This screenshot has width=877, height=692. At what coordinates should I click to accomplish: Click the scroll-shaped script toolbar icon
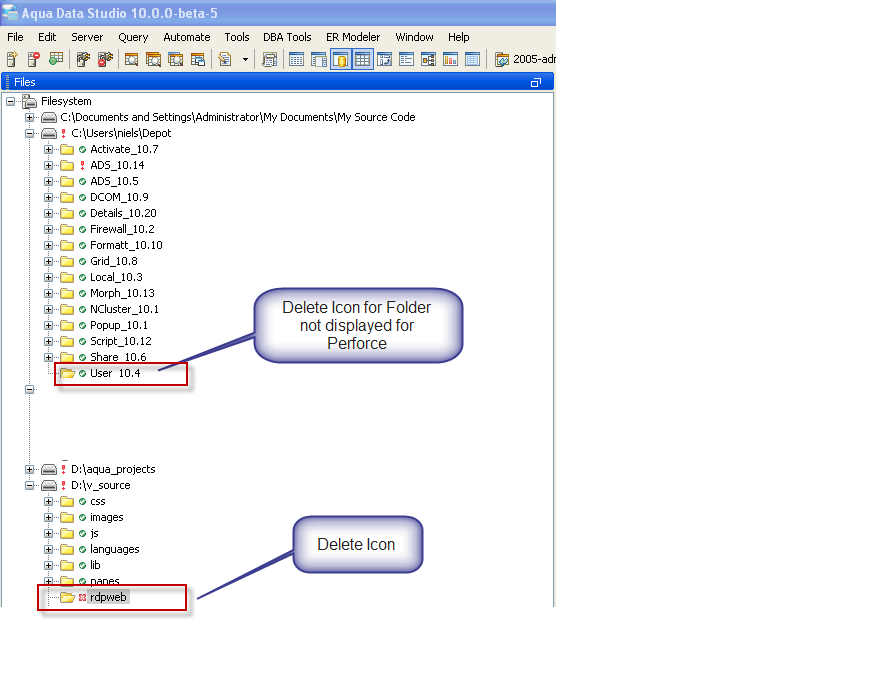click(x=270, y=59)
